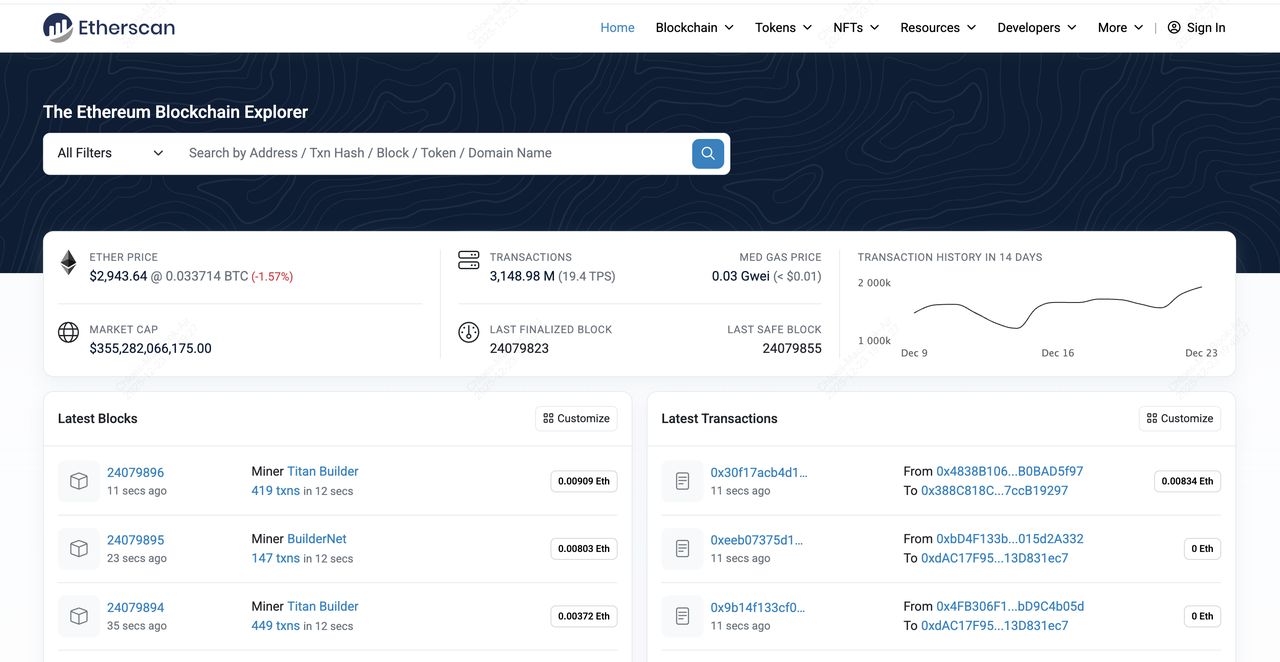Open the NFTs menu
Viewport: 1280px width, 662px height.
(855, 28)
